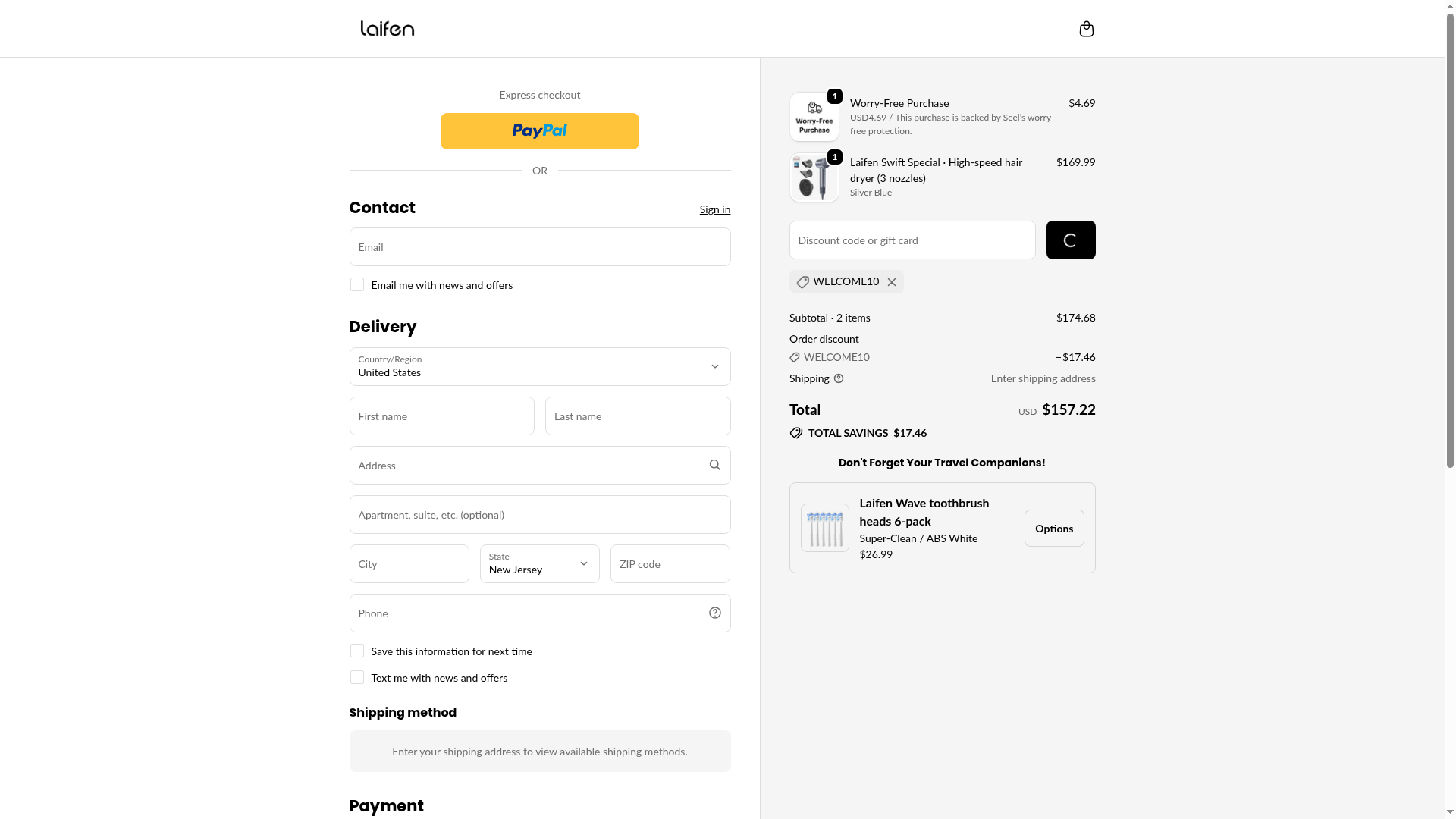This screenshot has width=1456, height=819.
Task: Focus the Discount code or gift card field
Action: (912, 240)
